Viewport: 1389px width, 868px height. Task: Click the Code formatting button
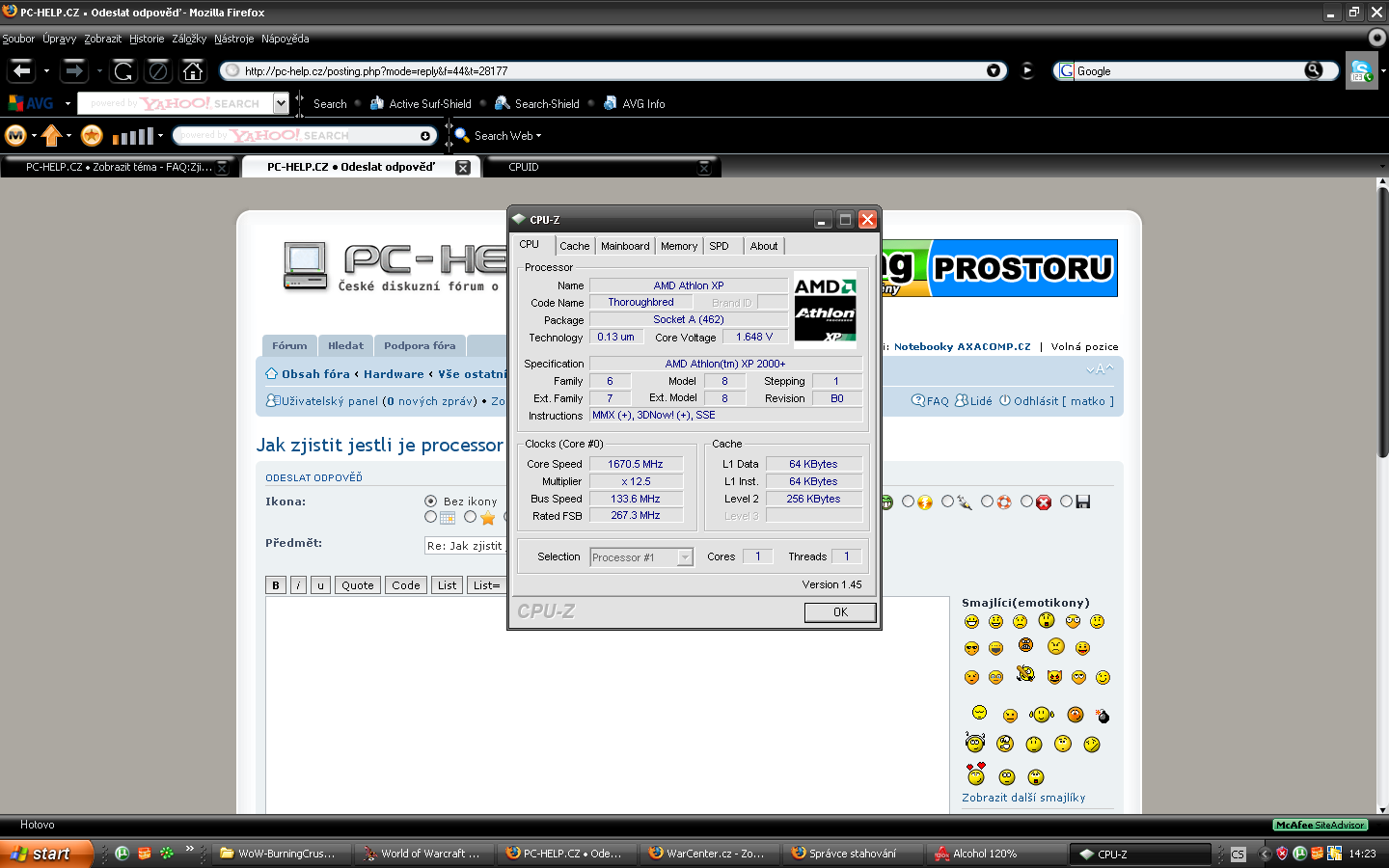406,585
